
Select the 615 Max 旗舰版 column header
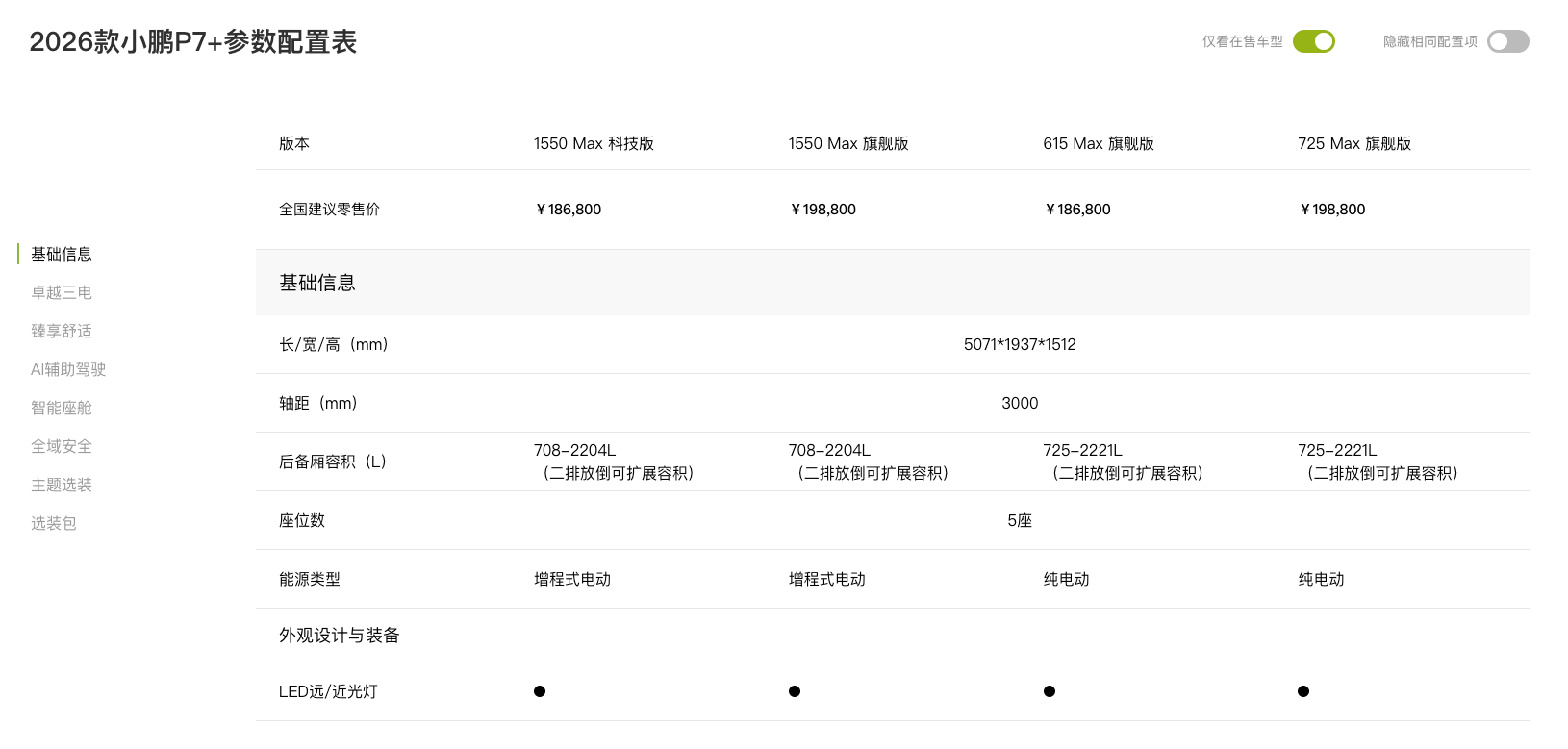(x=1099, y=143)
